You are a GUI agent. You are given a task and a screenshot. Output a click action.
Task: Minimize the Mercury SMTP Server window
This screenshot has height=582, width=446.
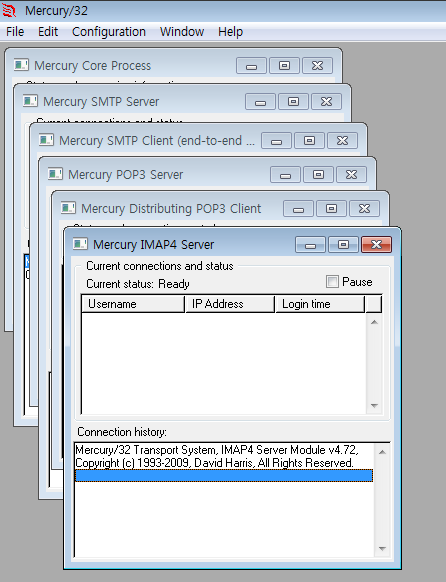[260, 102]
